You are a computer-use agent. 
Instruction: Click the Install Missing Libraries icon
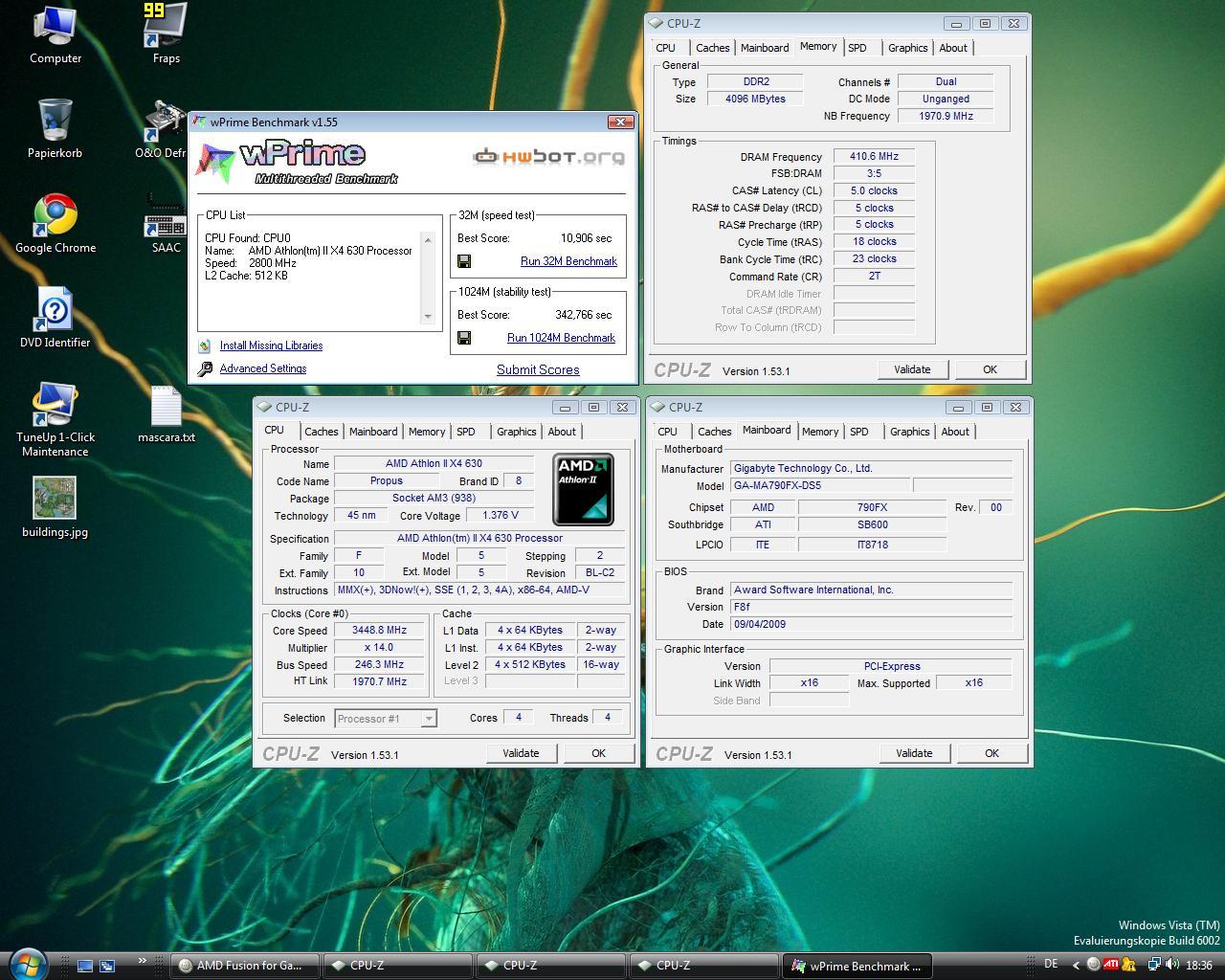click(x=205, y=345)
